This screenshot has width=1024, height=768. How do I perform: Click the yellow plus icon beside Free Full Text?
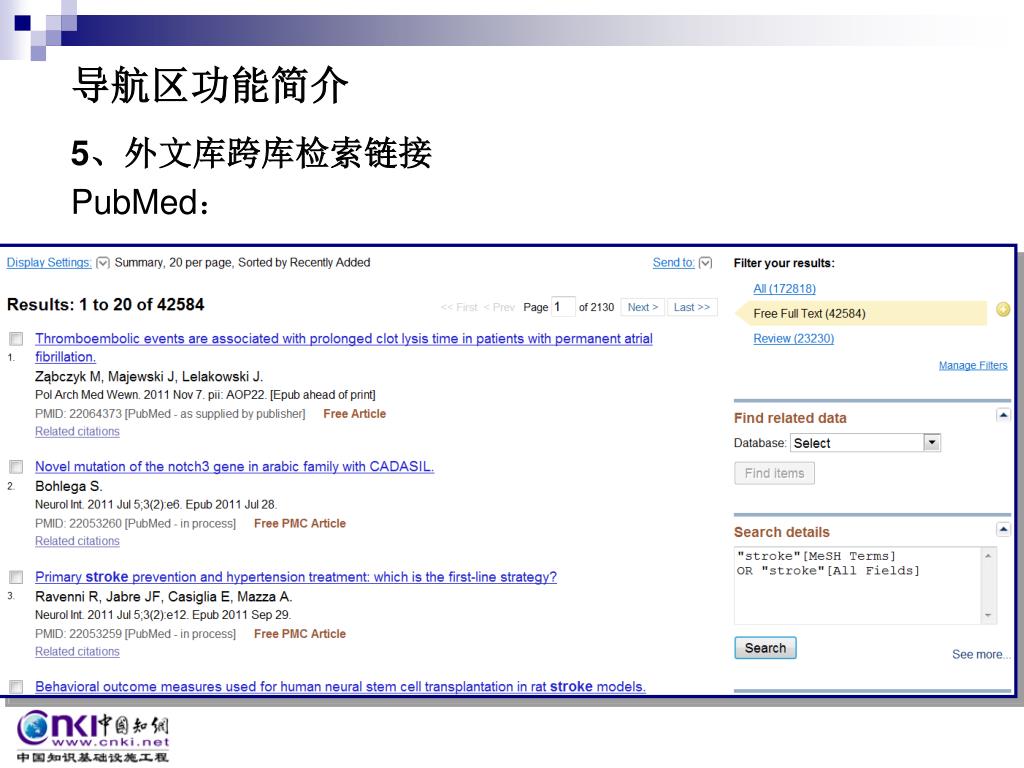pyautogui.click(x=1003, y=310)
